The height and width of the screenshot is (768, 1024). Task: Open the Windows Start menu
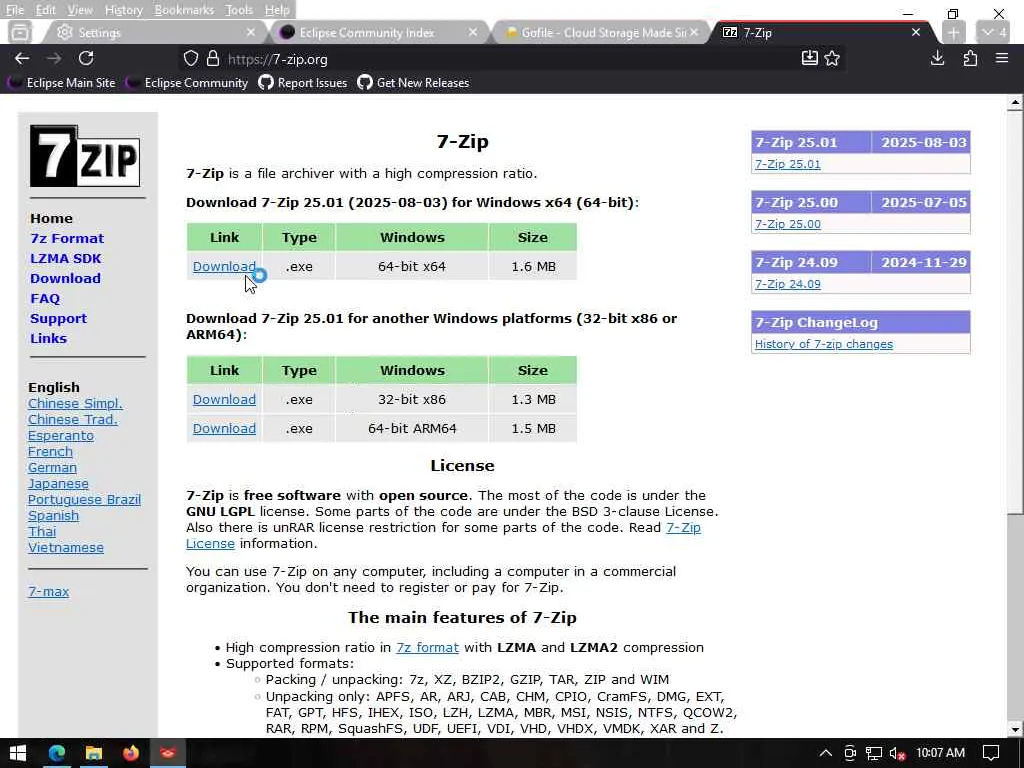pyautogui.click(x=18, y=753)
